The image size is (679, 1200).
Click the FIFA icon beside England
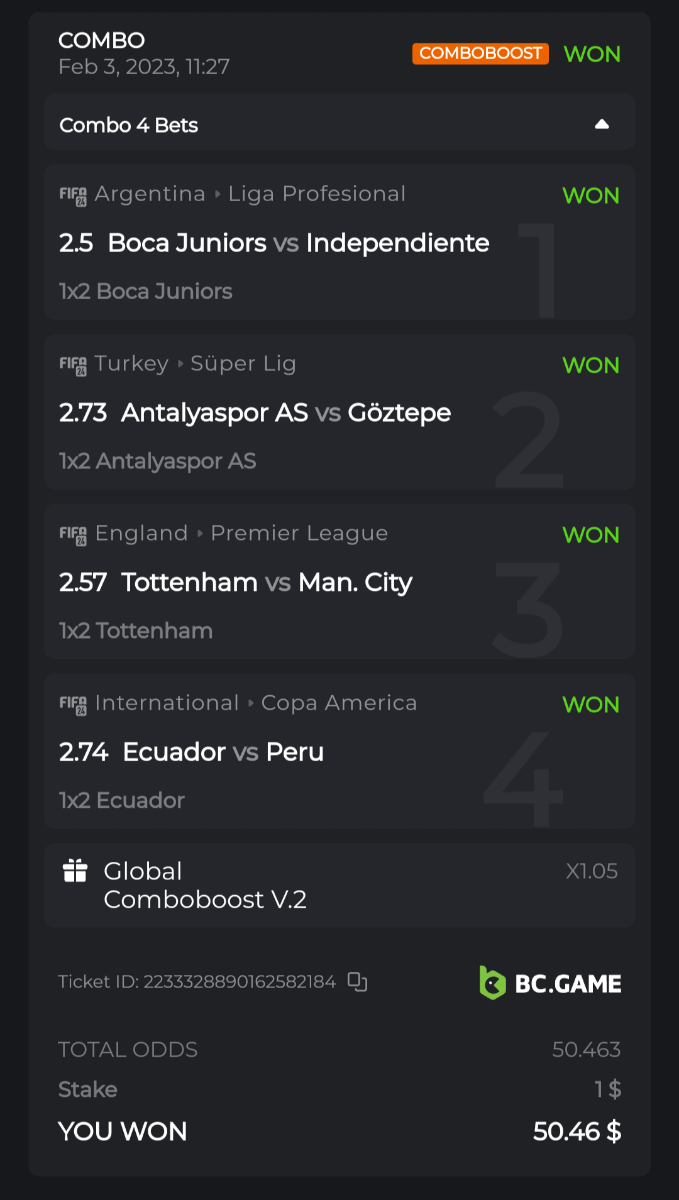73,535
